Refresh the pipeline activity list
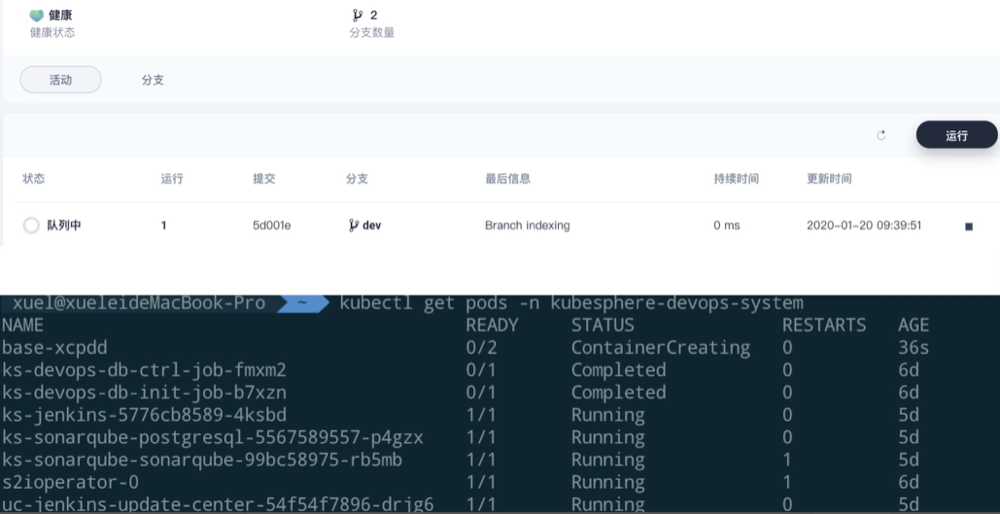Image resolution: width=1000 pixels, height=514 pixels. click(x=881, y=135)
